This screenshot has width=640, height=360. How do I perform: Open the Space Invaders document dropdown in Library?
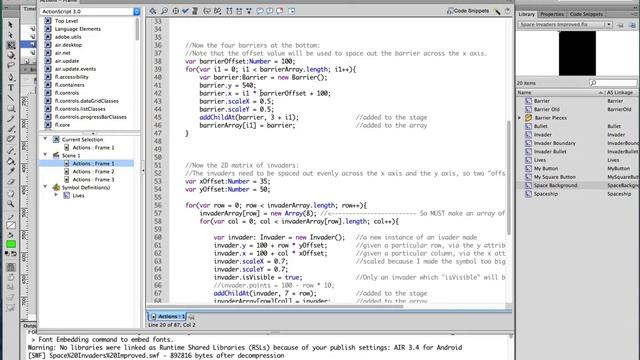pos(608,24)
